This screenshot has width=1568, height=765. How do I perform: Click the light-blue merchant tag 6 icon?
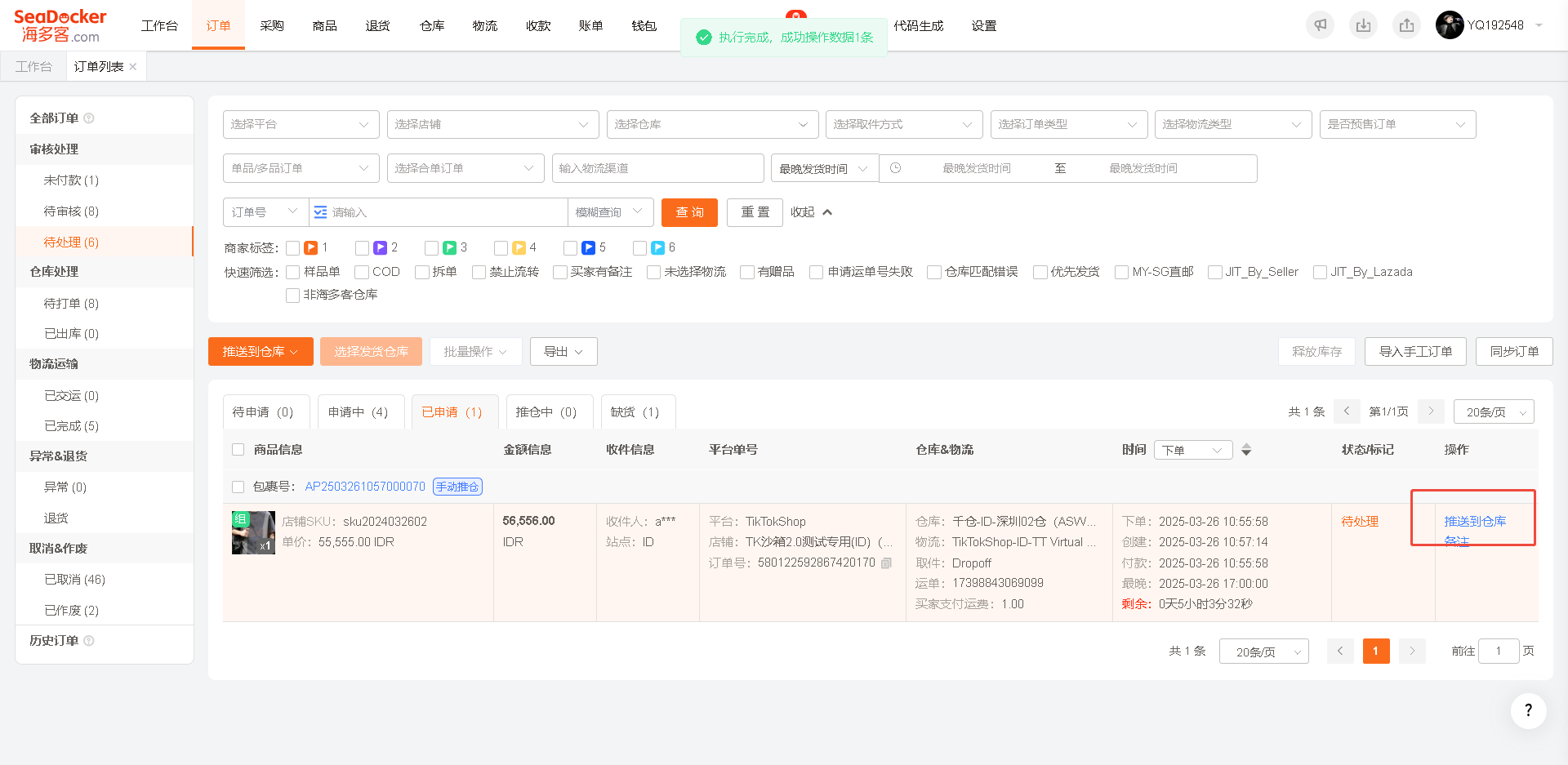point(657,247)
